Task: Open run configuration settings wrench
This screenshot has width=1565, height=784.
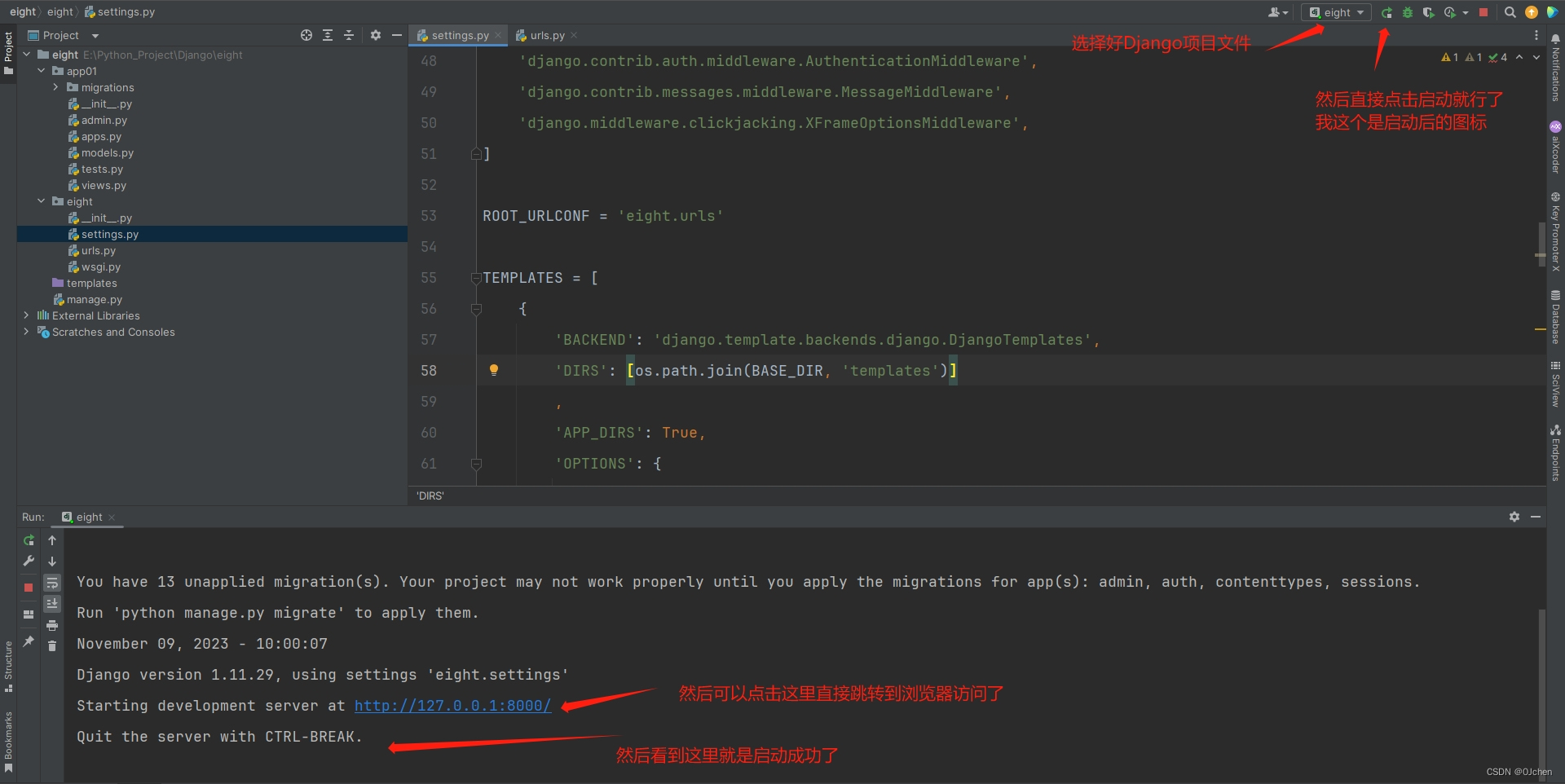Action: 29,561
